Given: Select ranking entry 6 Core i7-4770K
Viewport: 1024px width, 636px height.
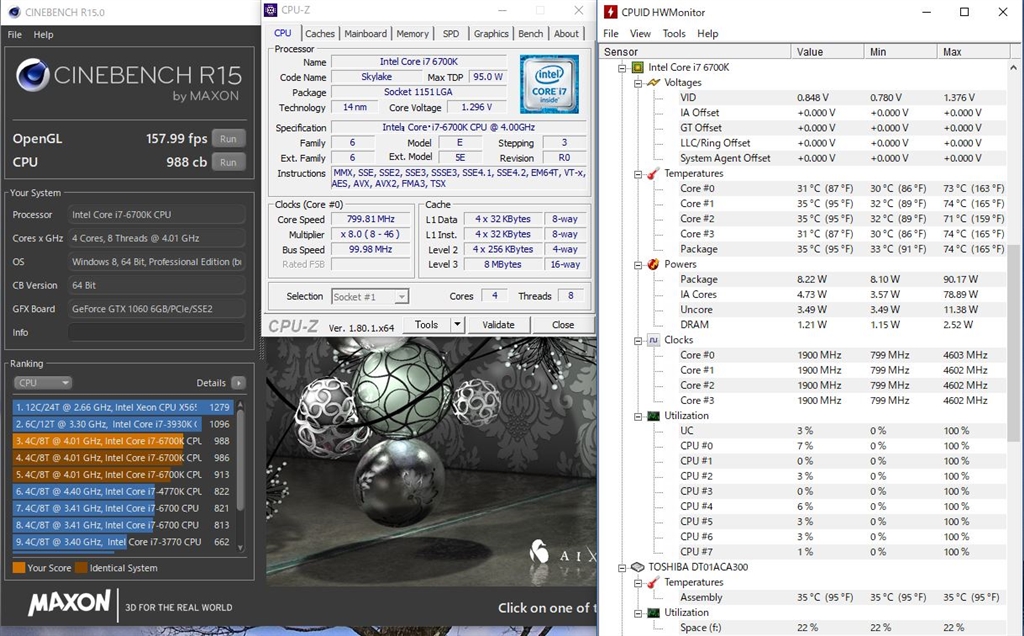Looking at the screenshot, I should coord(122,491).
